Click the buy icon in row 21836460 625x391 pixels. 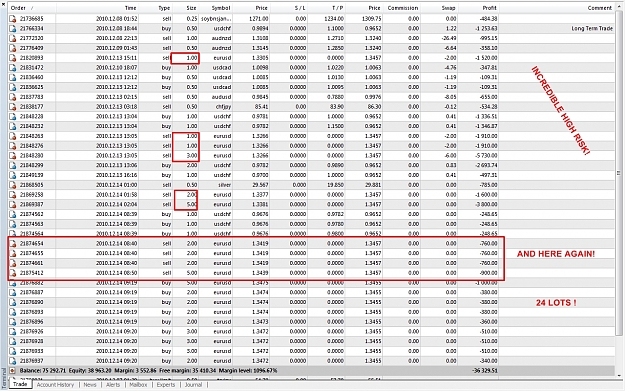[x=13, y=77]
